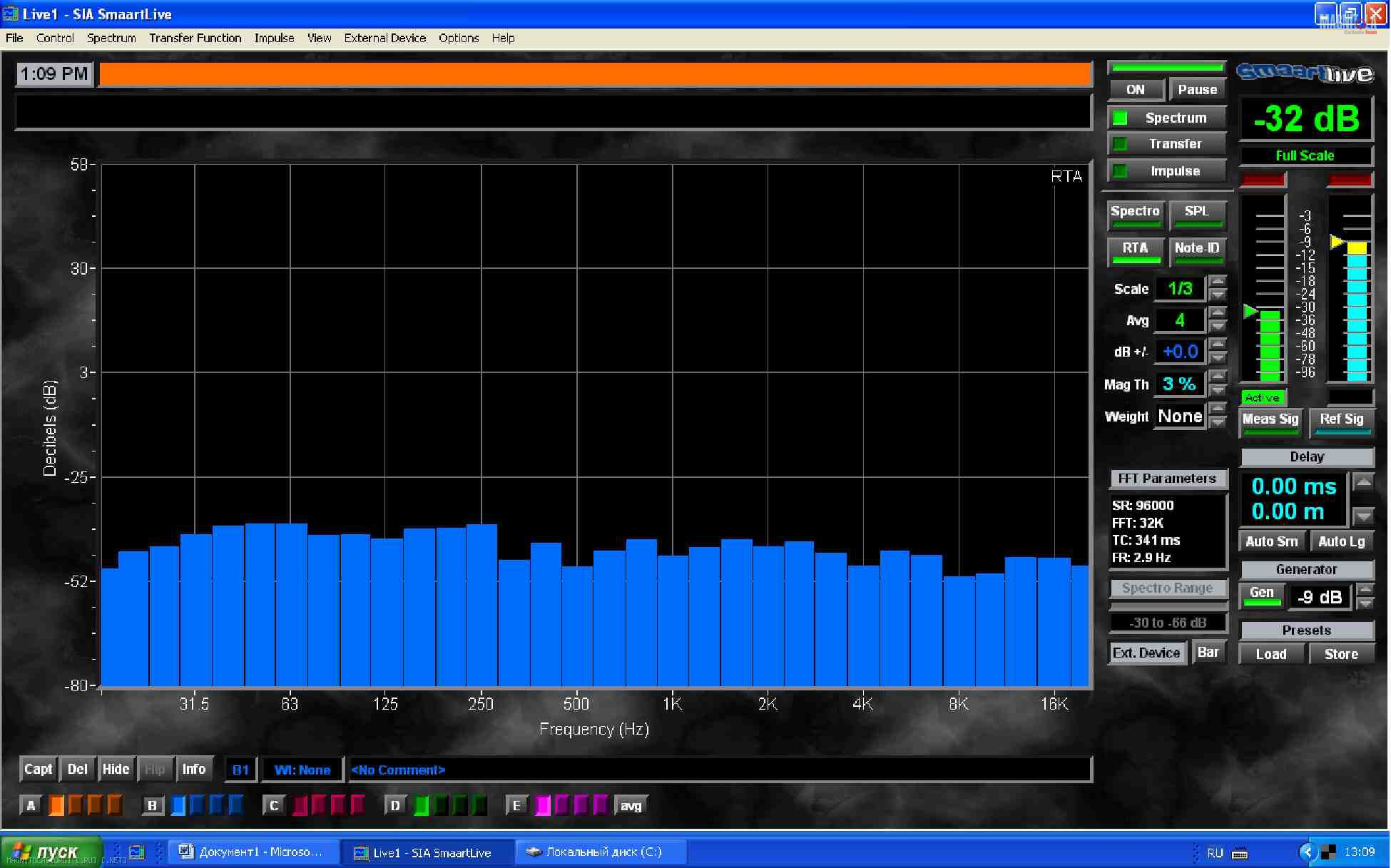Click the SmaartLive quick launch icon in taskbar
This screenshot has width=1391, height=868.
click(136, 852)
